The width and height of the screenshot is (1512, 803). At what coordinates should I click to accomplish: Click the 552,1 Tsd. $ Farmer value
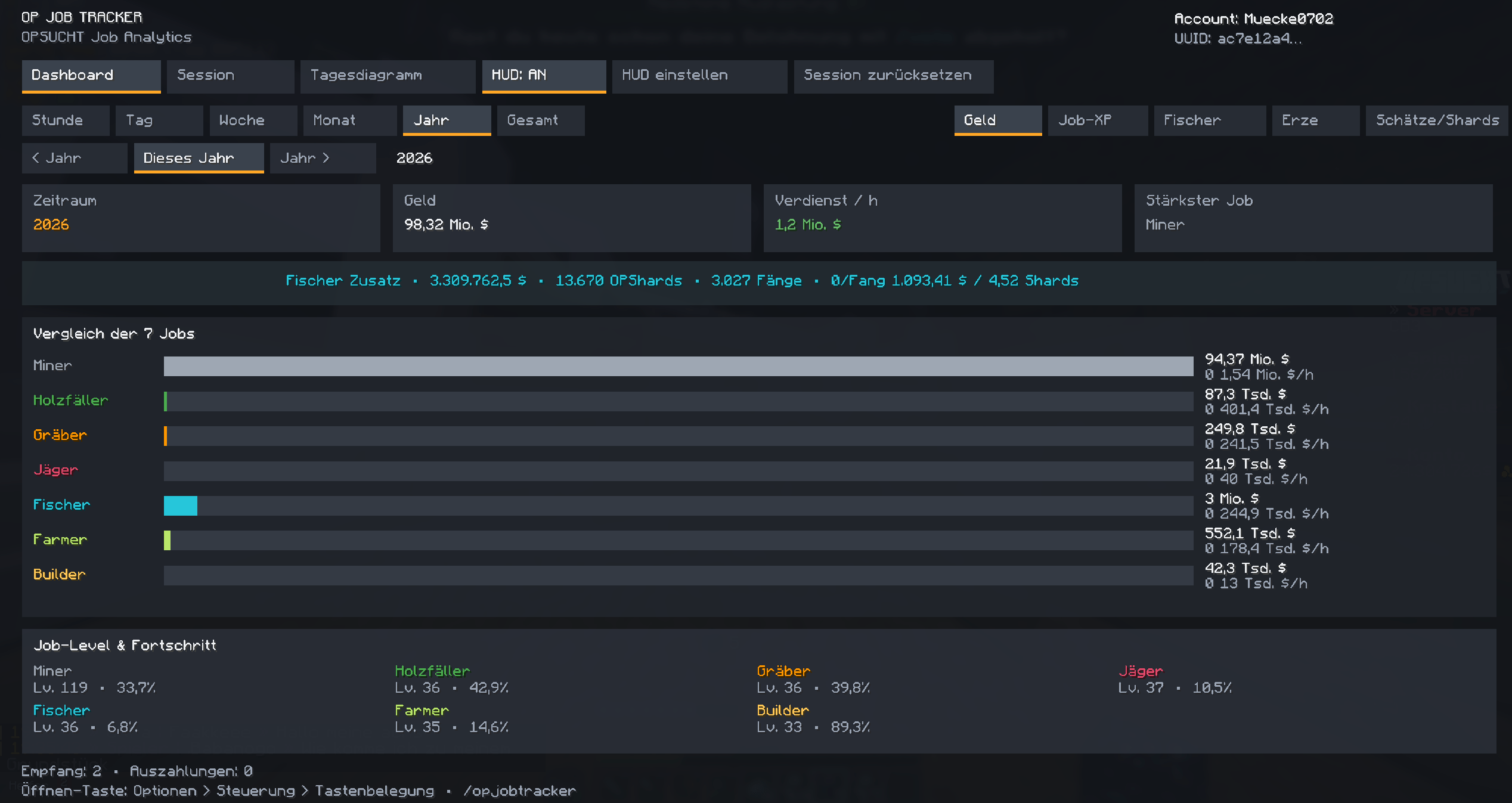[x=1250, y=533]
